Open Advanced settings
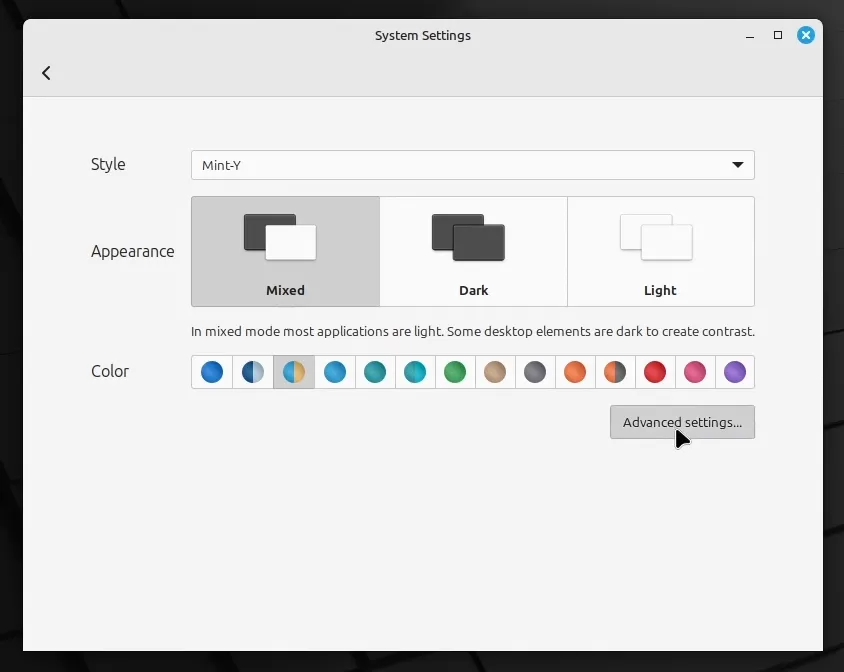This screenshot has height=672, width=844. pyautogui.click(x=682, y=422)
